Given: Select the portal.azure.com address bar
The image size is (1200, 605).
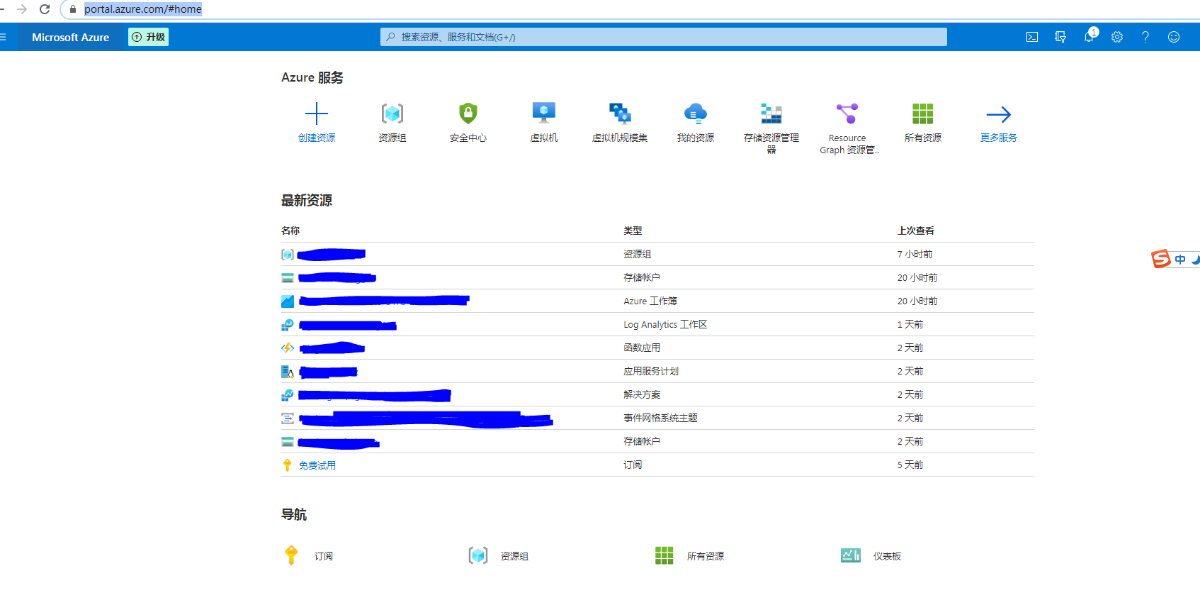Looking at the screenshot, I should click(143, 9).
